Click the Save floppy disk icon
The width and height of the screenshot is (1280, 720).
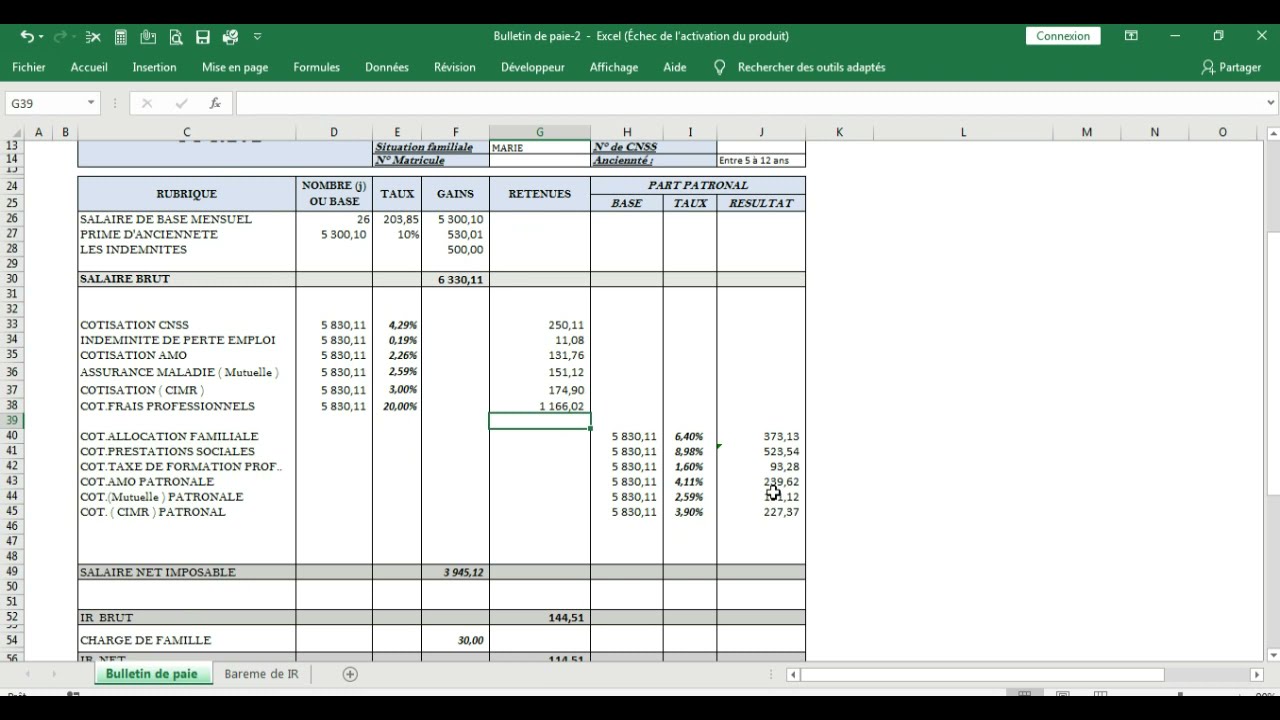click(x=203, y=37)
